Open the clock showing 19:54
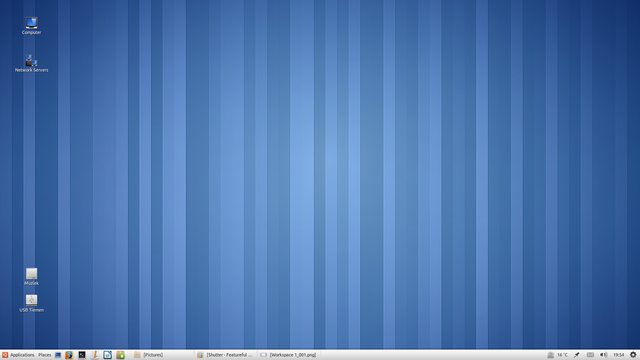 (x=619, y=355)
